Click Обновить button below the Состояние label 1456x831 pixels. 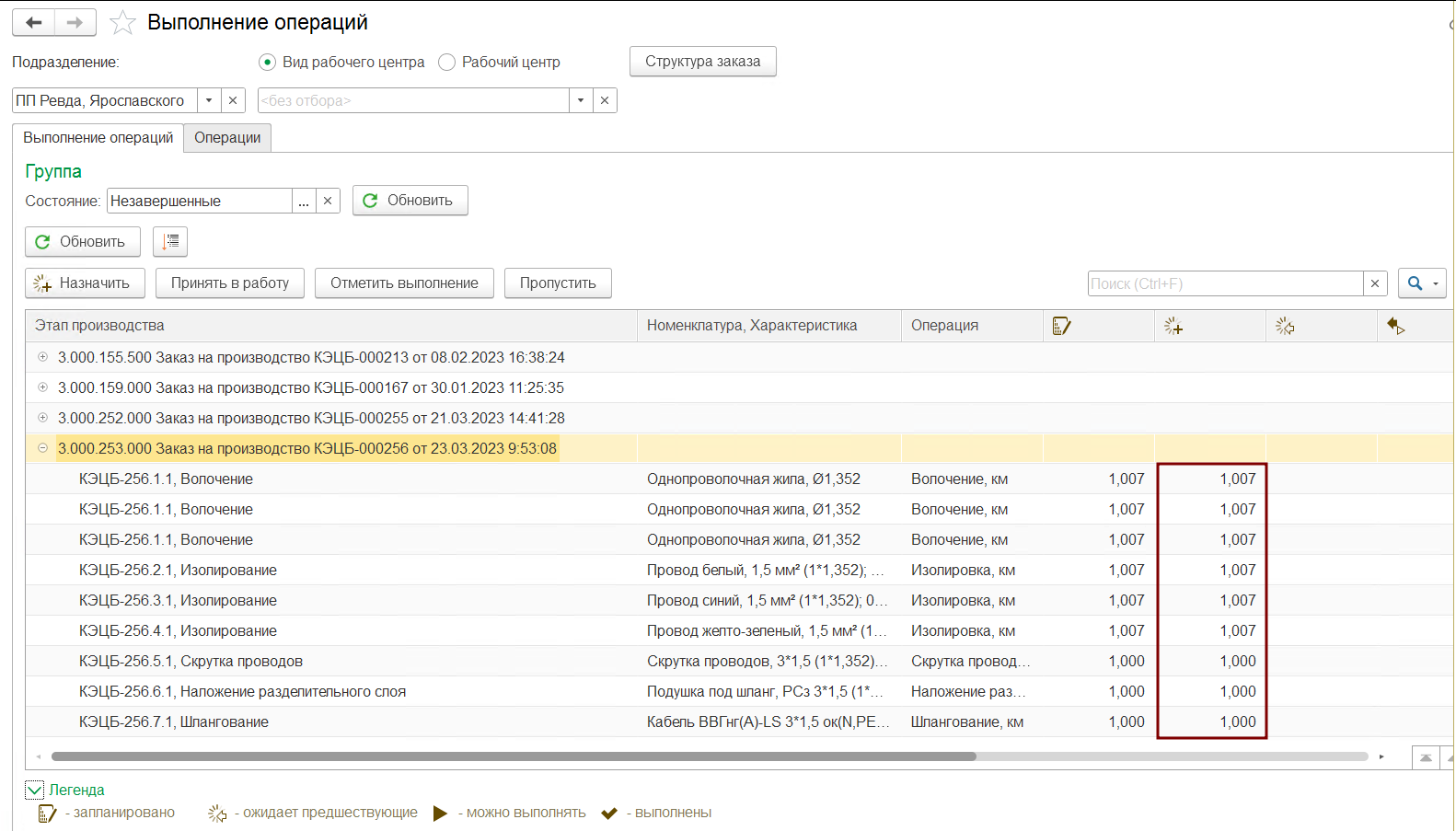[x=83, y=242]
